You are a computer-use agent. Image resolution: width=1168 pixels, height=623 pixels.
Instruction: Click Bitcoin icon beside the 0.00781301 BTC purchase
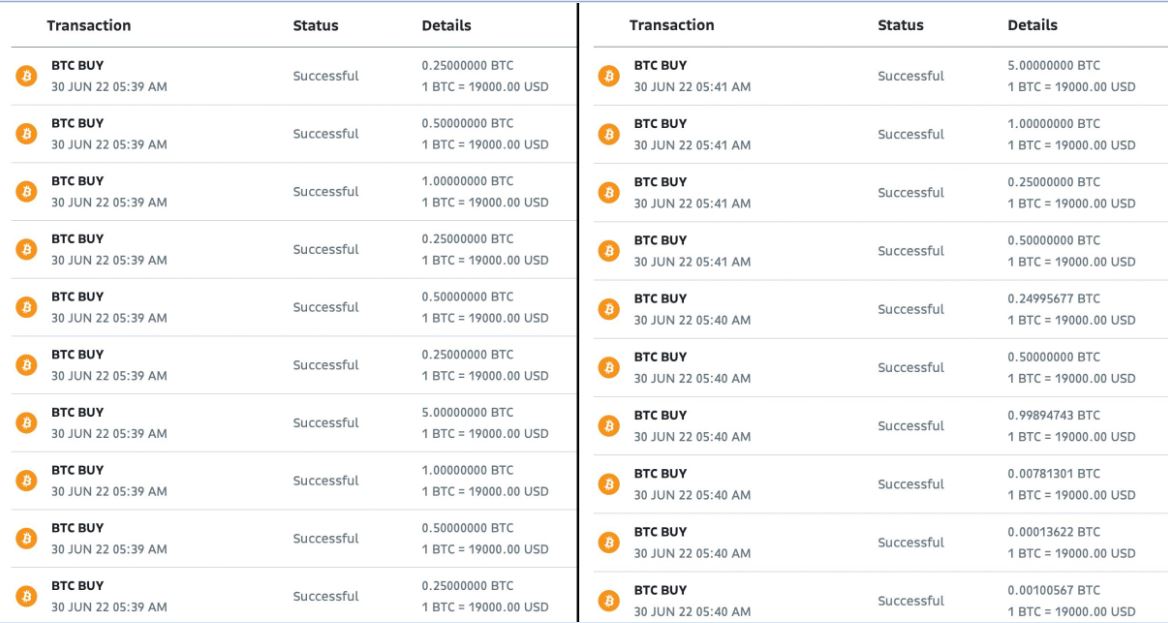609,484
